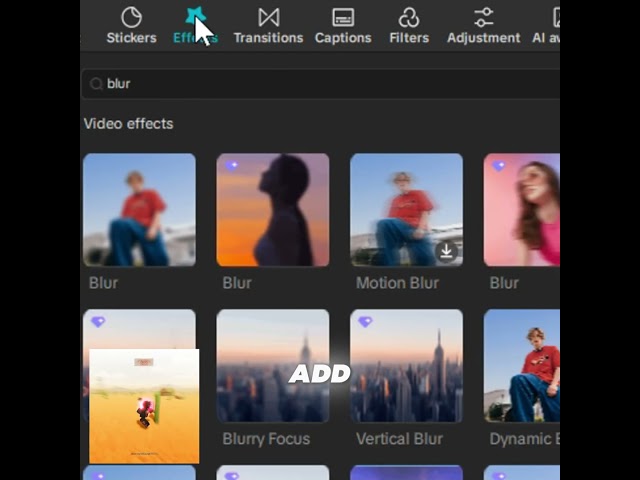Click the Adjustment sliders icon
Screen dimensions: 640x480
pyautogui.click(x=484, y=18)
